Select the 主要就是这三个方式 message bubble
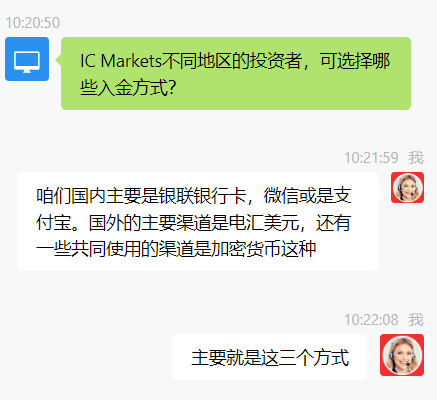 pos(269,357)
